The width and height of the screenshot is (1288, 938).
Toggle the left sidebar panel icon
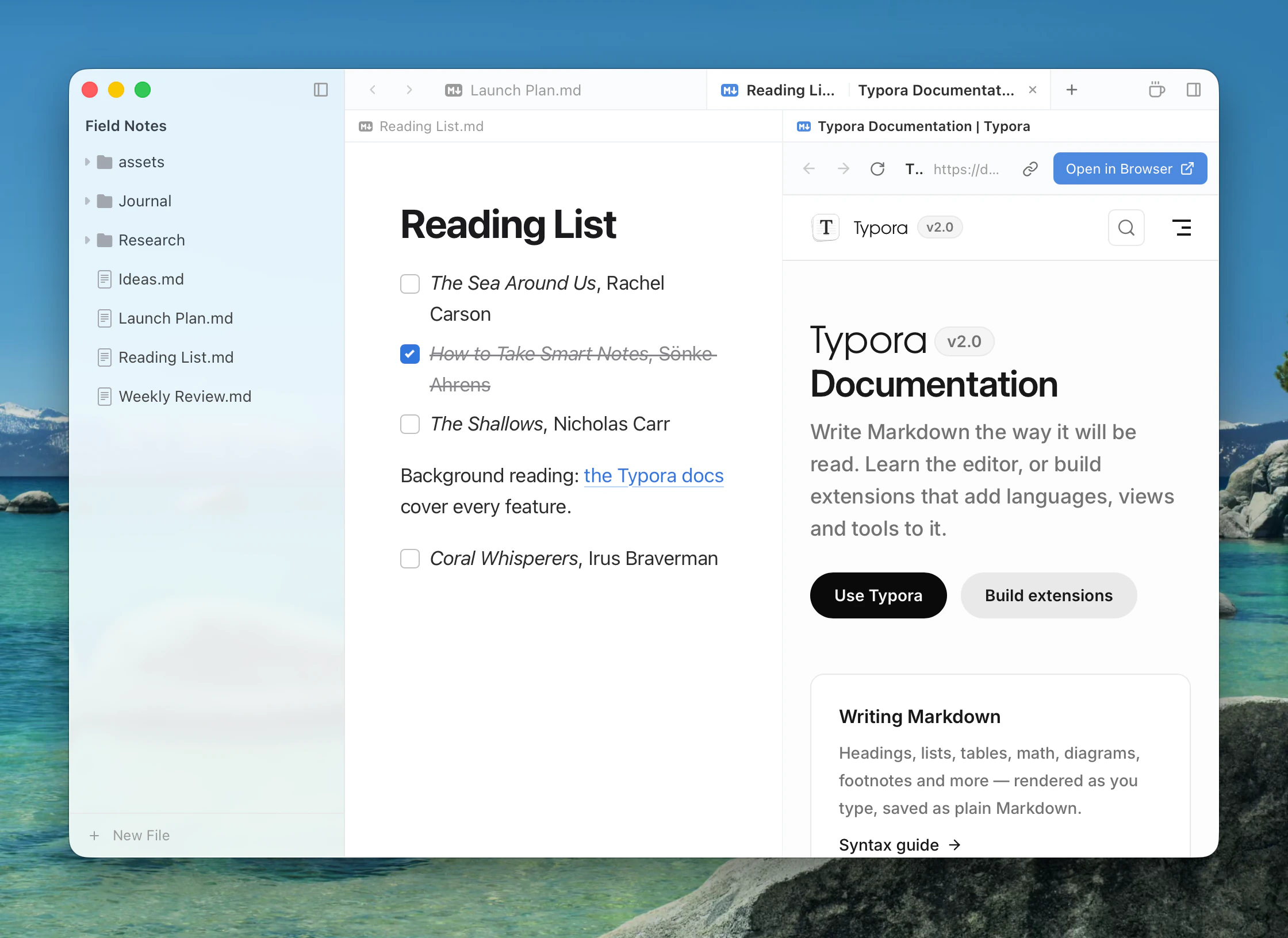pyautogui.click(x=321, y=90)
